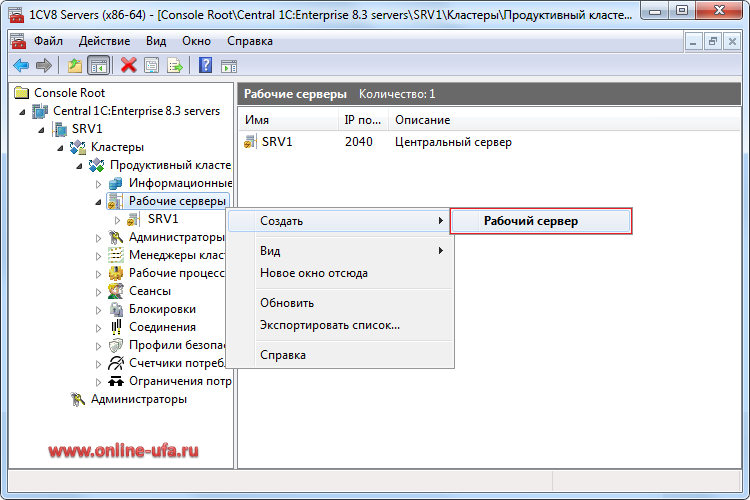Expand the Сеансы node

98,292
